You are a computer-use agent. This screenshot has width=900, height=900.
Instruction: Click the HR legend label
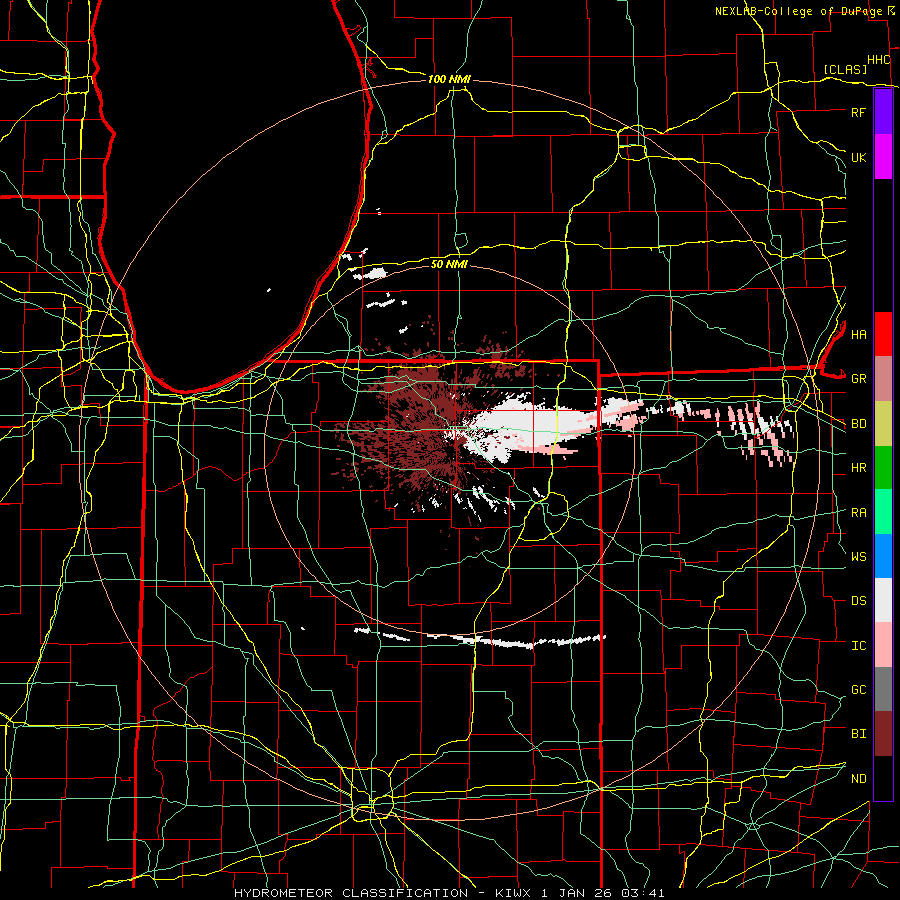tap(858, 468)
